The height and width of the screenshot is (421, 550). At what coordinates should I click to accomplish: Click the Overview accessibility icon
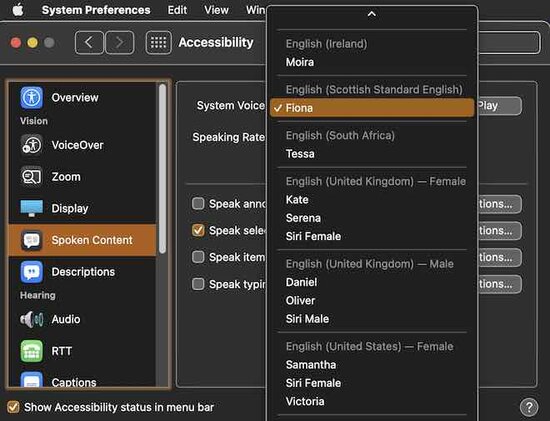coord(32,97)
